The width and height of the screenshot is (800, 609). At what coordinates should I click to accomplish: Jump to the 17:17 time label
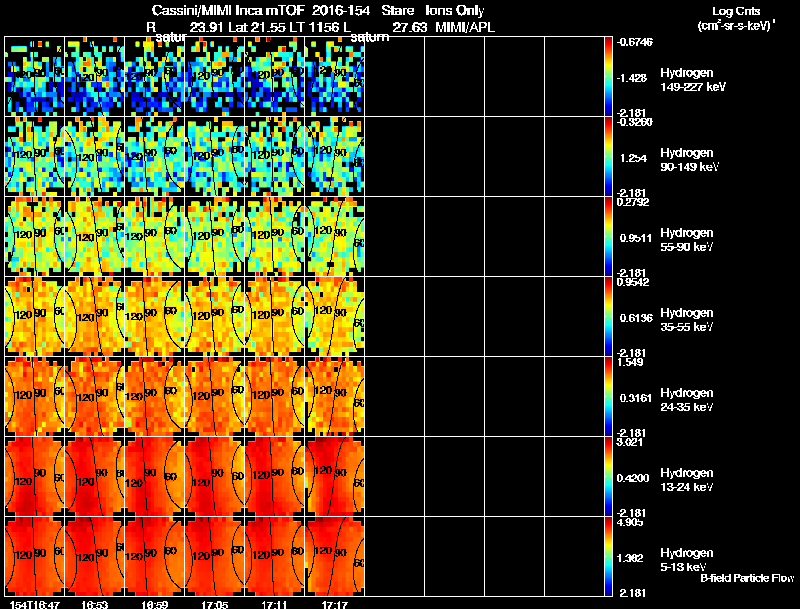pos(334,604)
